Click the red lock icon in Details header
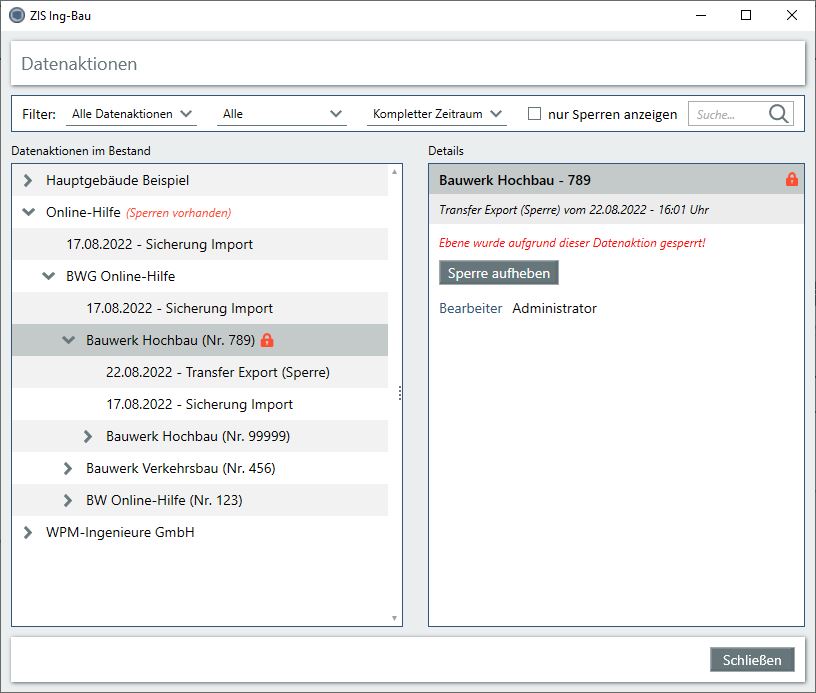This screenshot has height=693, width=816. (x=792, y=180)
